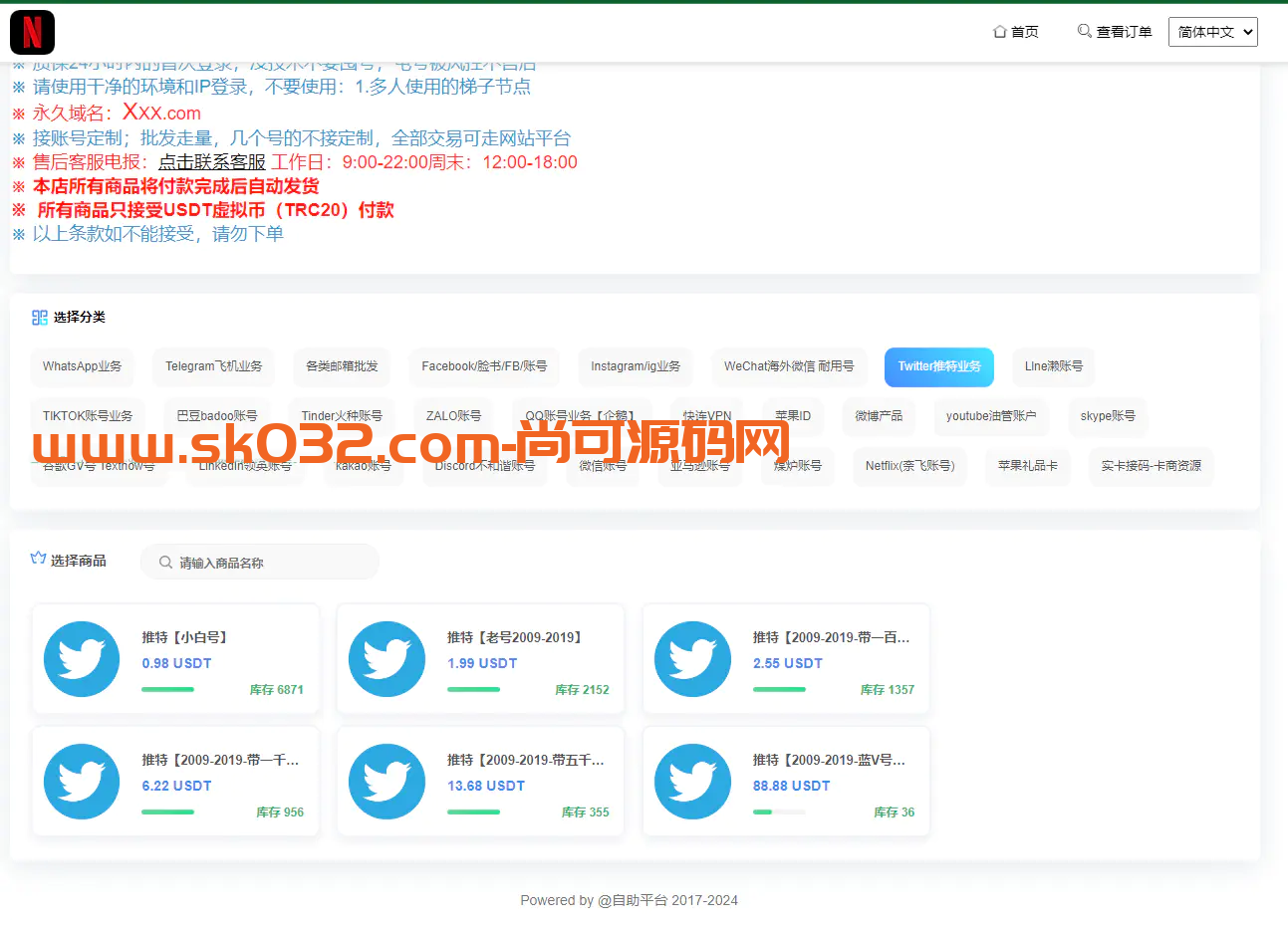Go to the 首页 home link
Viewport: 1288px width, 927px height.
[x=1016, y=32]
